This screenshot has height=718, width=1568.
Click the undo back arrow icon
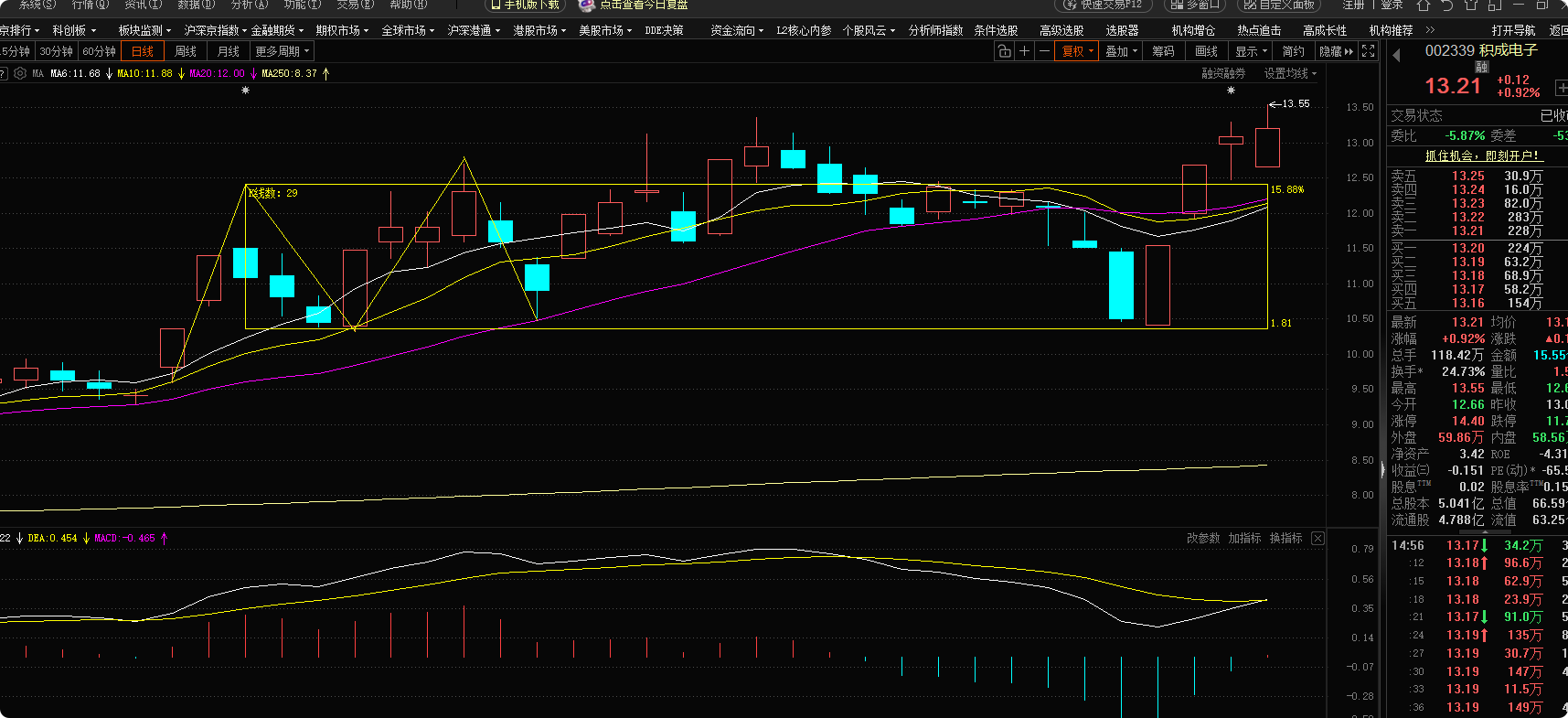[x=1446, y=5]
